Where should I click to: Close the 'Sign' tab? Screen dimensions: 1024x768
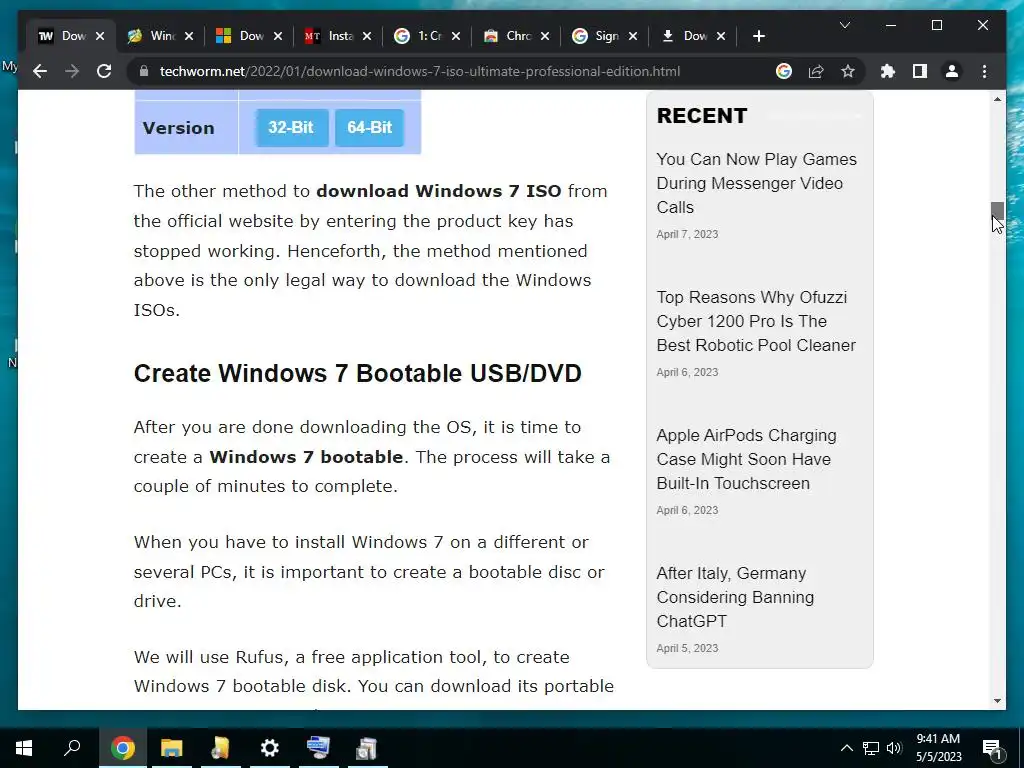(633, 37)
